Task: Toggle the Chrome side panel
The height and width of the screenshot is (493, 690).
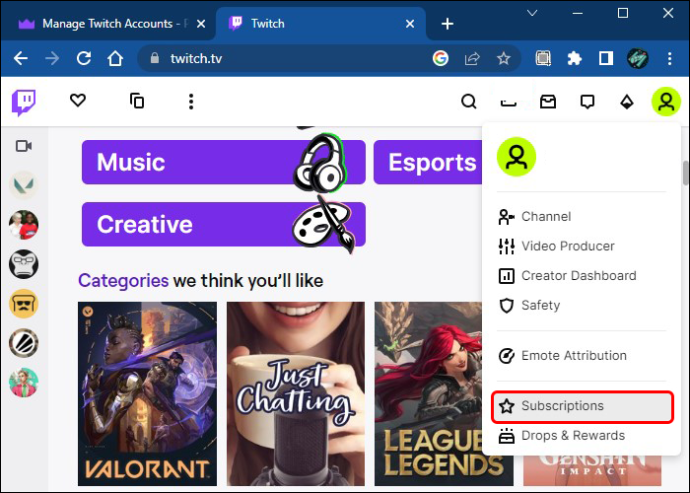Action: pyautogui.click(x=606, y=58)
